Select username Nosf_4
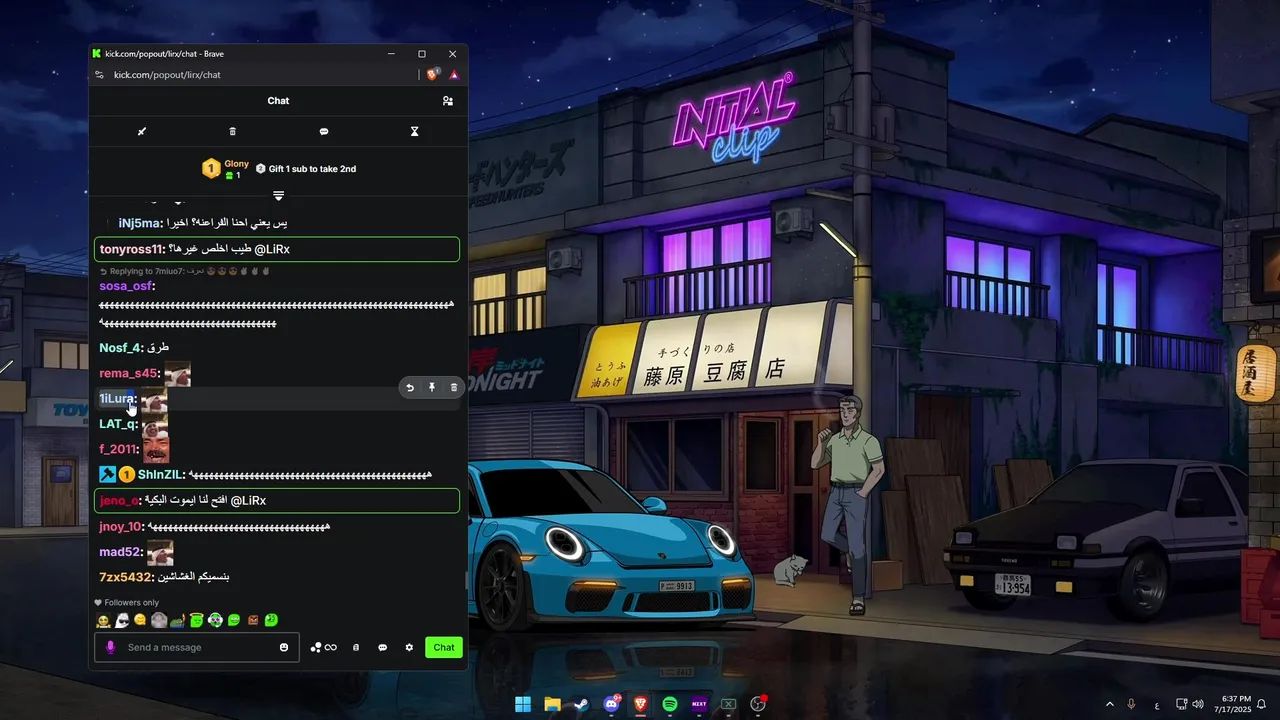Image resolution: width=1280 pixels, height=720 pixels. click(120, 348)
